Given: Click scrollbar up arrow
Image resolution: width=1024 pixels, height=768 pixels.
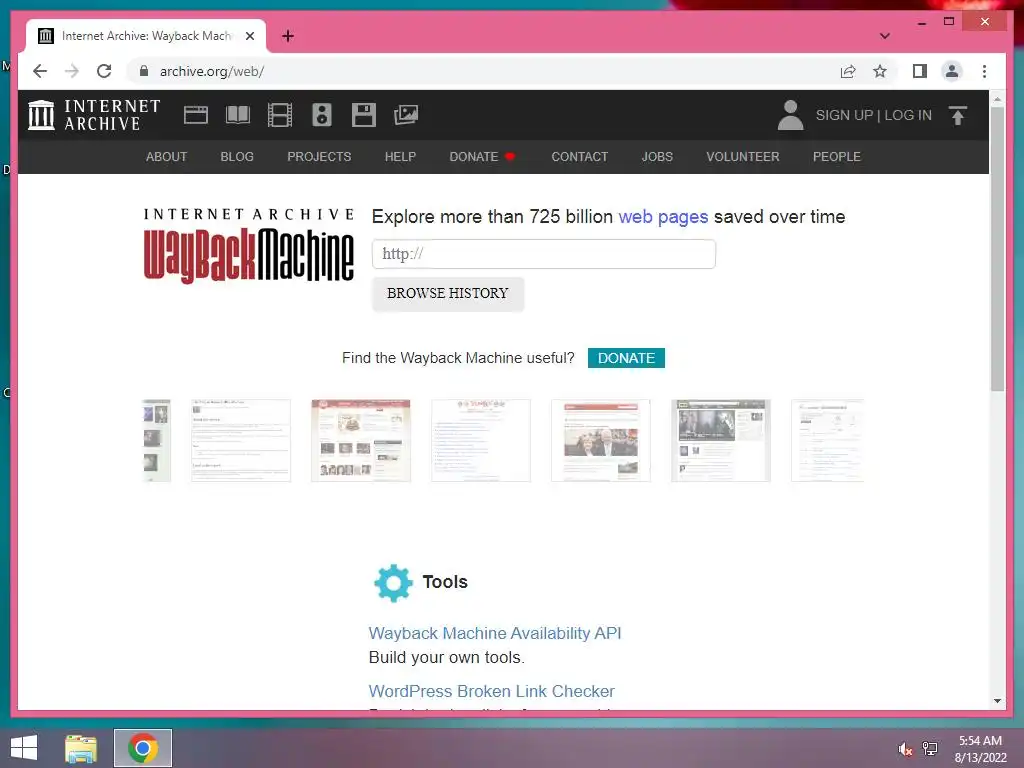Looking at the screenshot, I should tap(997, 99).
